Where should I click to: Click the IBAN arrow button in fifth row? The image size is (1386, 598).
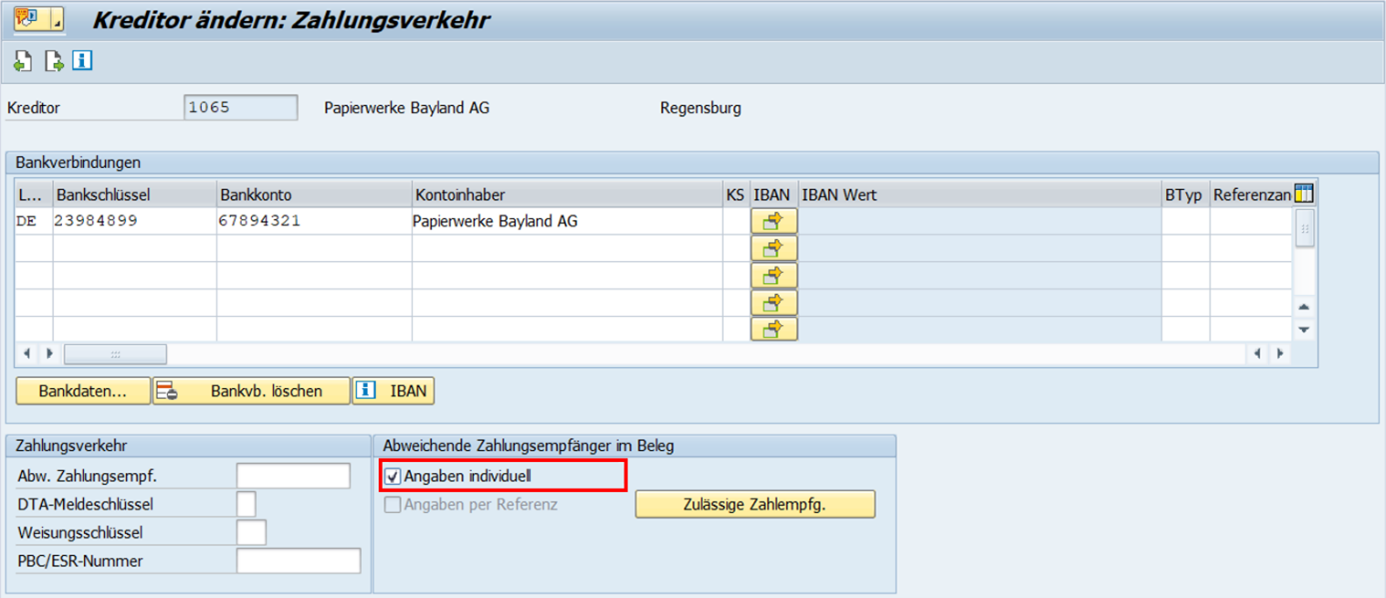pos(773,329)
